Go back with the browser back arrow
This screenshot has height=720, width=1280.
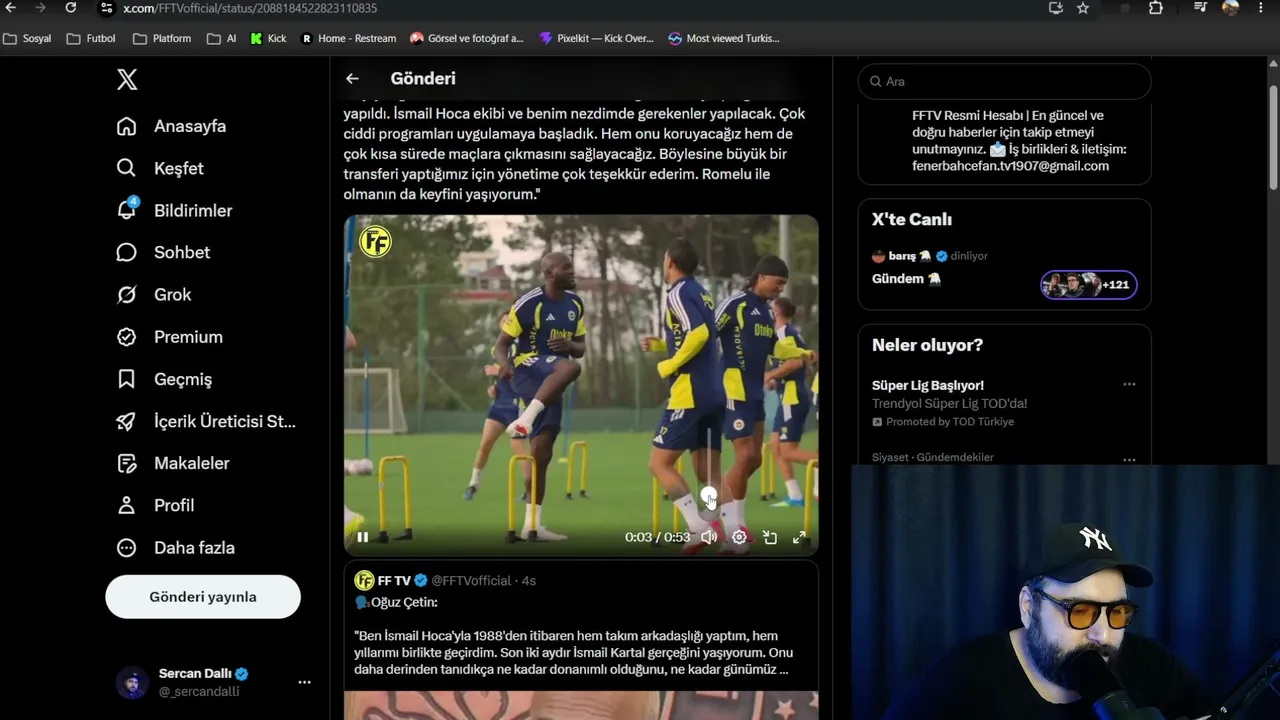[x=11, y=8]
